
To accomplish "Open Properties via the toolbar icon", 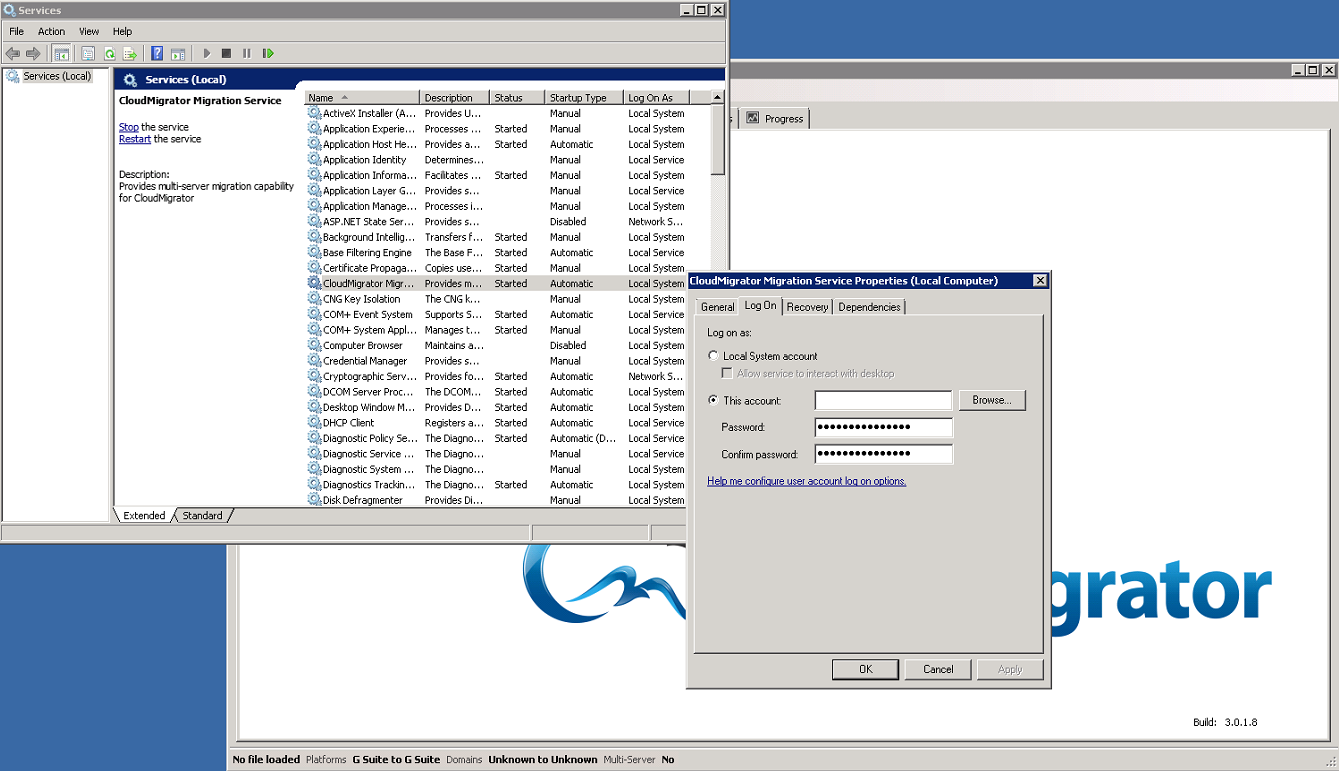I will pos(89,53).
